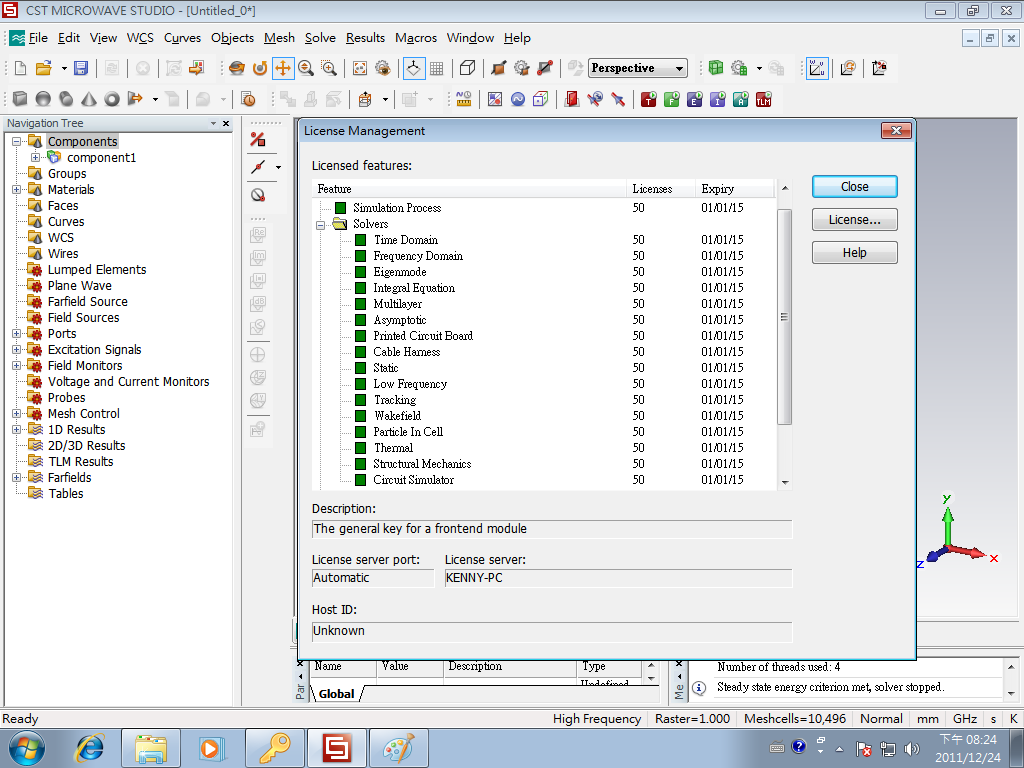This screenshot has width=1024, height=768.
Task: Create a new project with the blank page icon
Action: 20,68
